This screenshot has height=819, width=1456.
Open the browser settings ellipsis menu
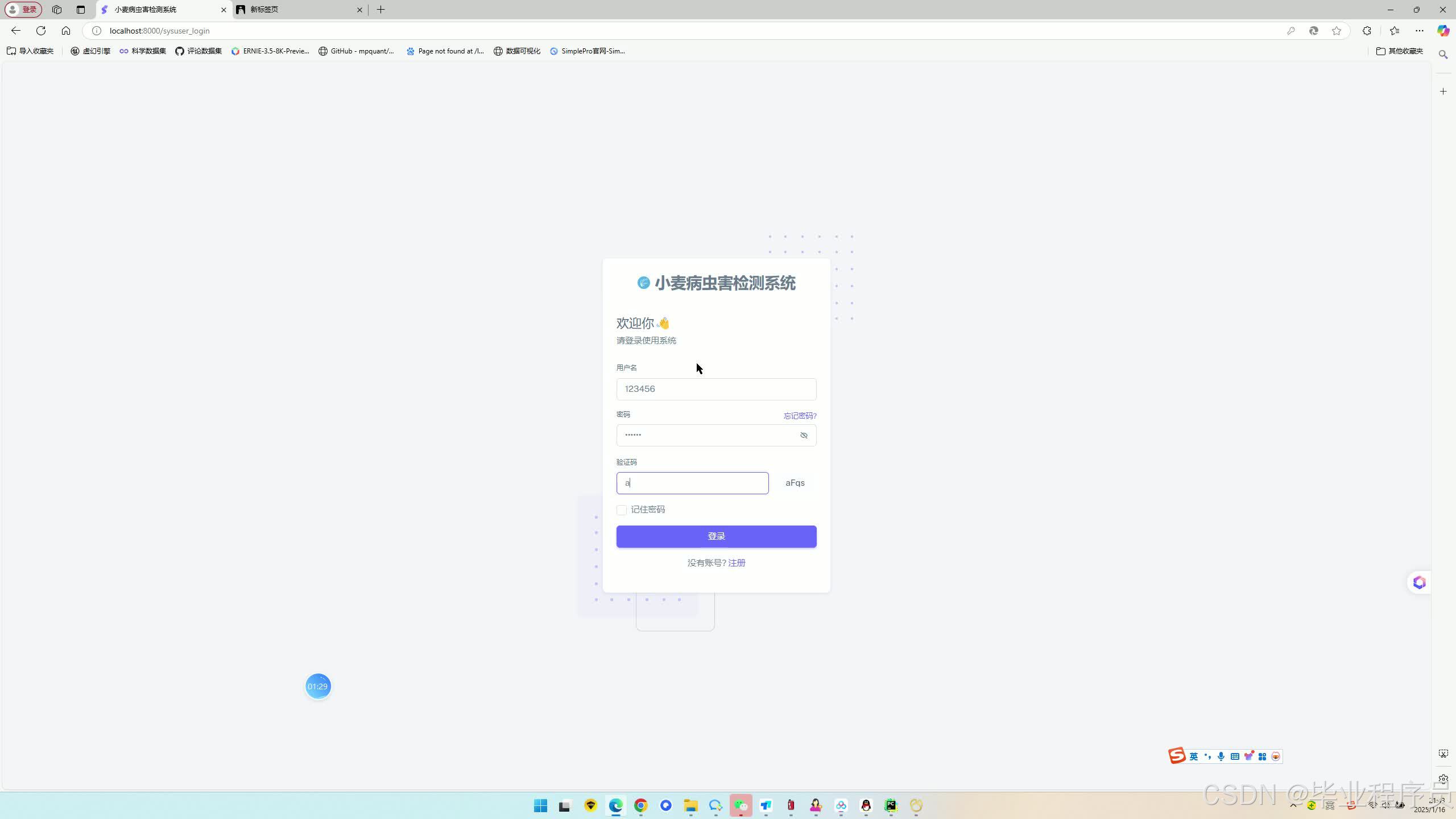1419,31
